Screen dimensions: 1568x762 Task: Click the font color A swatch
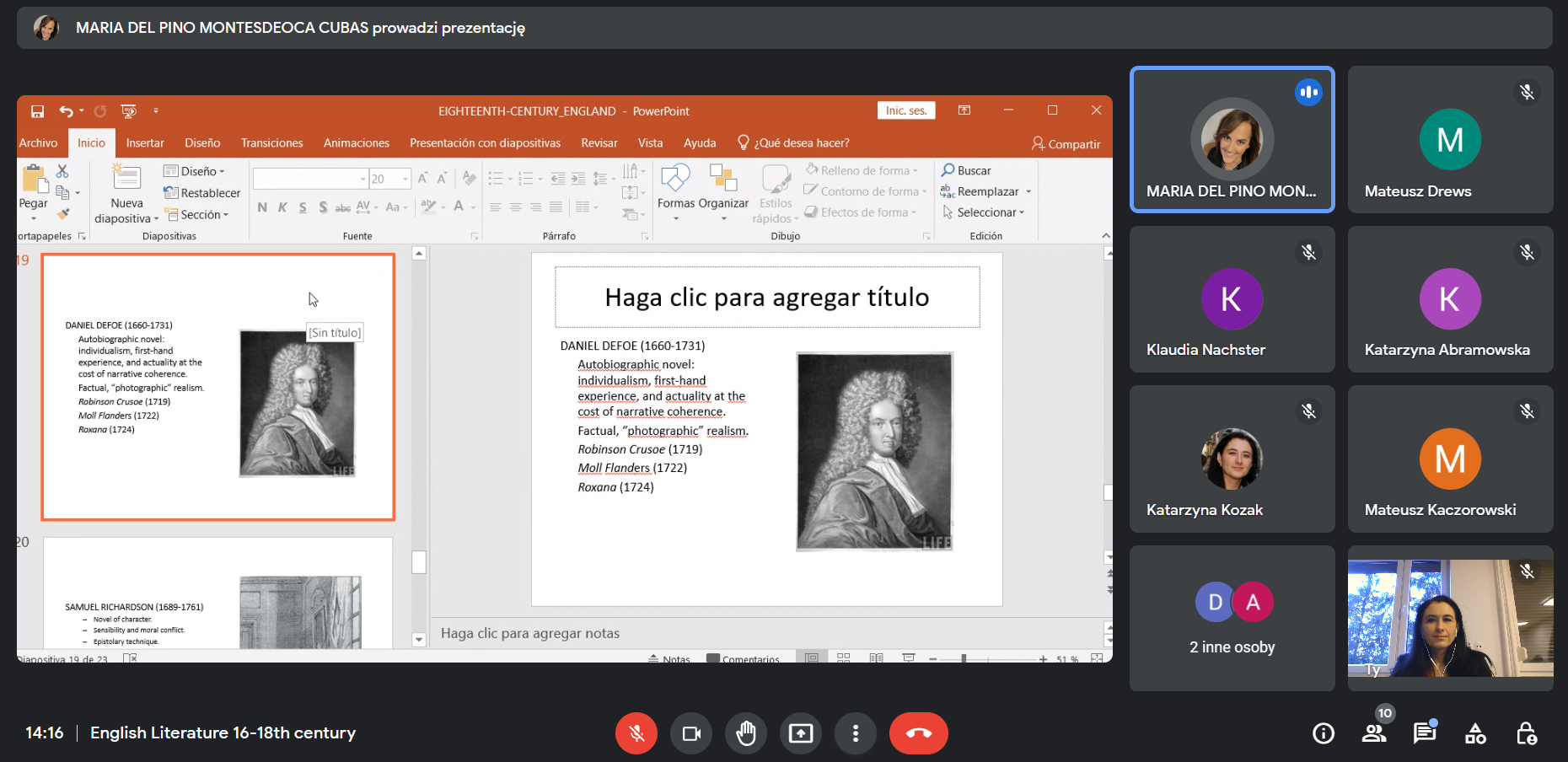click(459, 207)
